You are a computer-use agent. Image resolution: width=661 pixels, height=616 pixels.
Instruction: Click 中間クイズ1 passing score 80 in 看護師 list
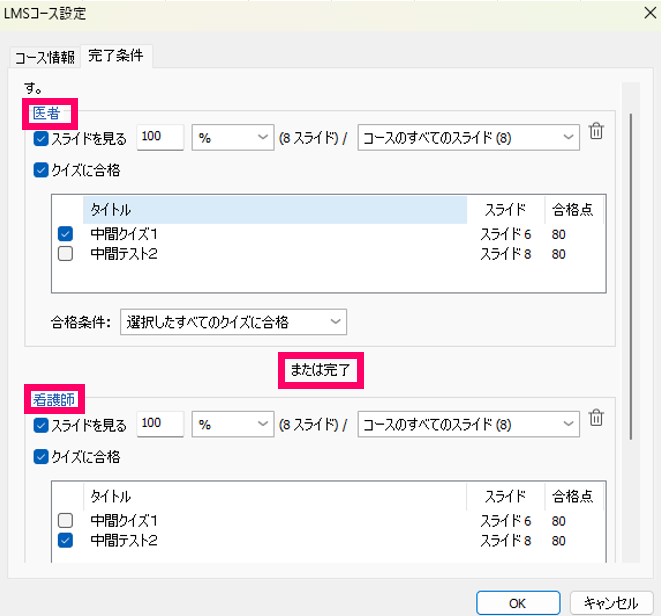pos(559,521)
